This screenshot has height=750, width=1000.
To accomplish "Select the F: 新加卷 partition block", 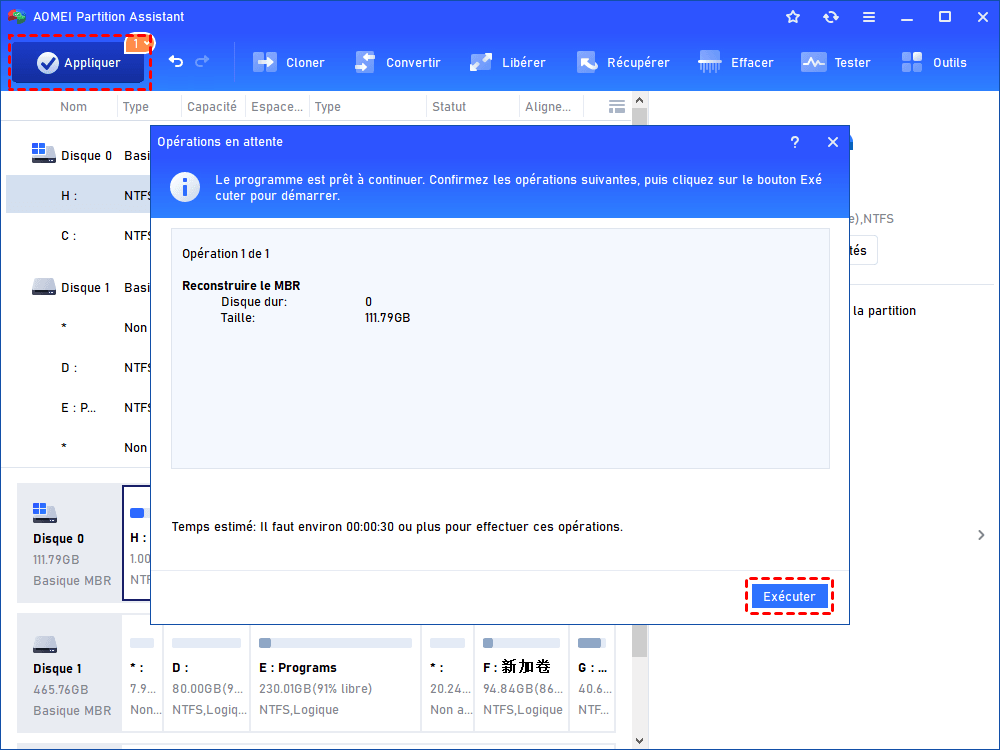I will [522, 678].
